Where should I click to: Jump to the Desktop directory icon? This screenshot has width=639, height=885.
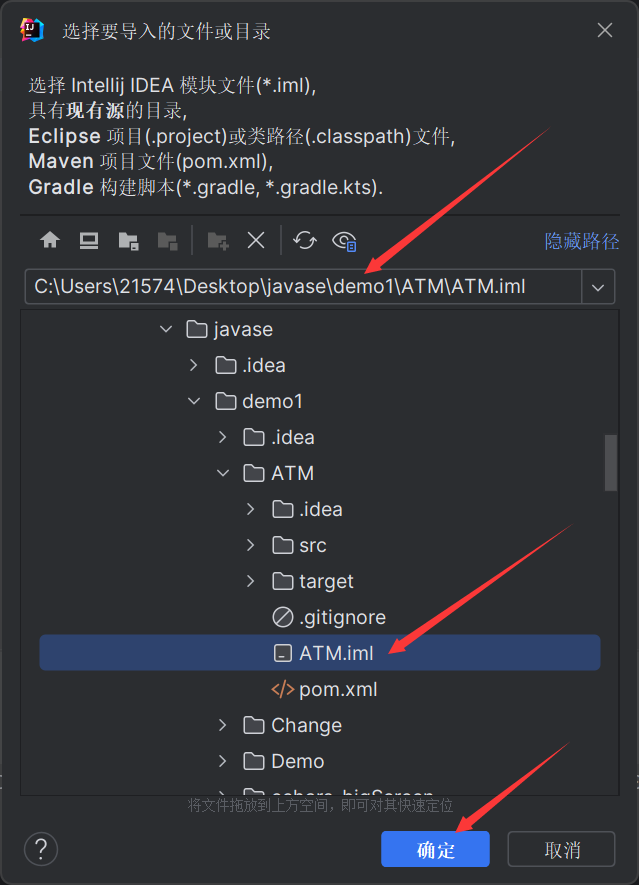(89, 240)
